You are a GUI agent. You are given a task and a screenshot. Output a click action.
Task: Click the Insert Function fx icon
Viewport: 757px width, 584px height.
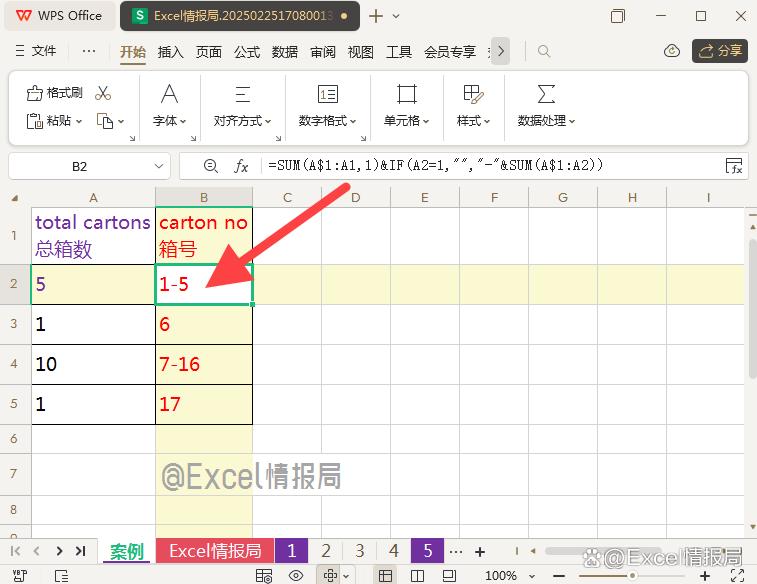(241, 166)
